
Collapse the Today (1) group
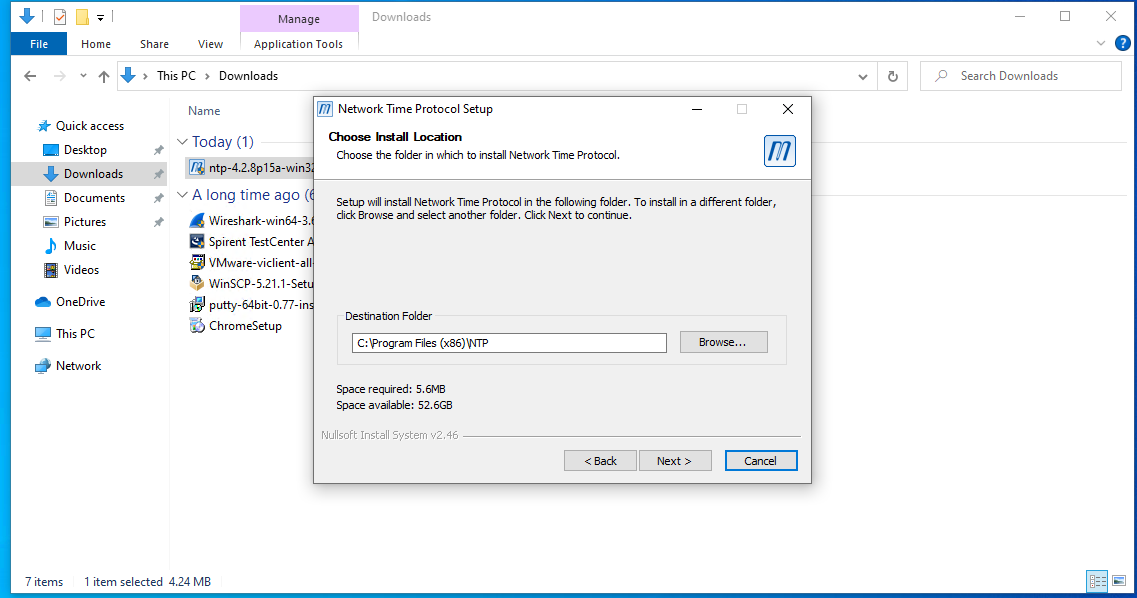(183, 142)
